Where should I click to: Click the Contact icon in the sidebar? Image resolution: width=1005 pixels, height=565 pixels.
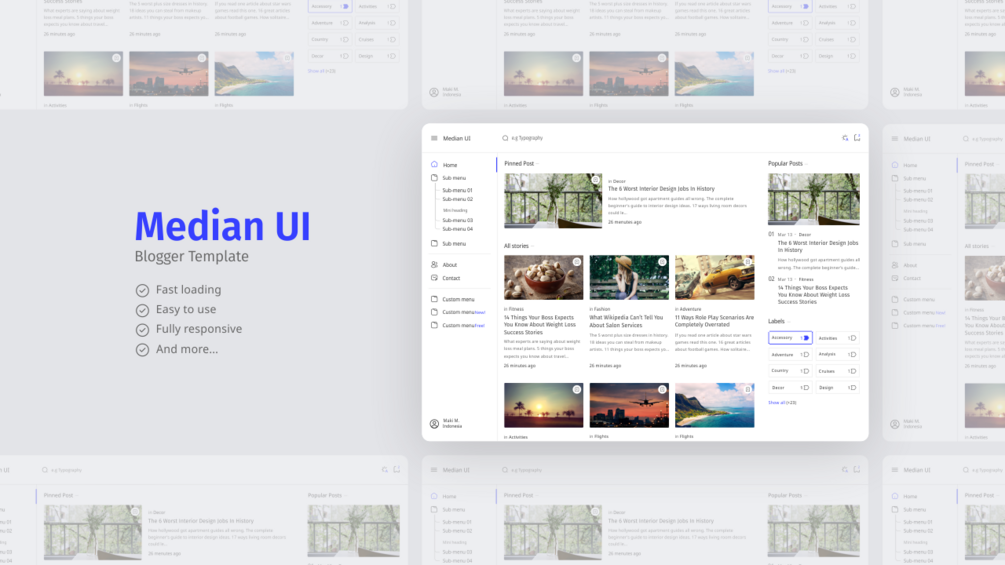coord(434,278)
